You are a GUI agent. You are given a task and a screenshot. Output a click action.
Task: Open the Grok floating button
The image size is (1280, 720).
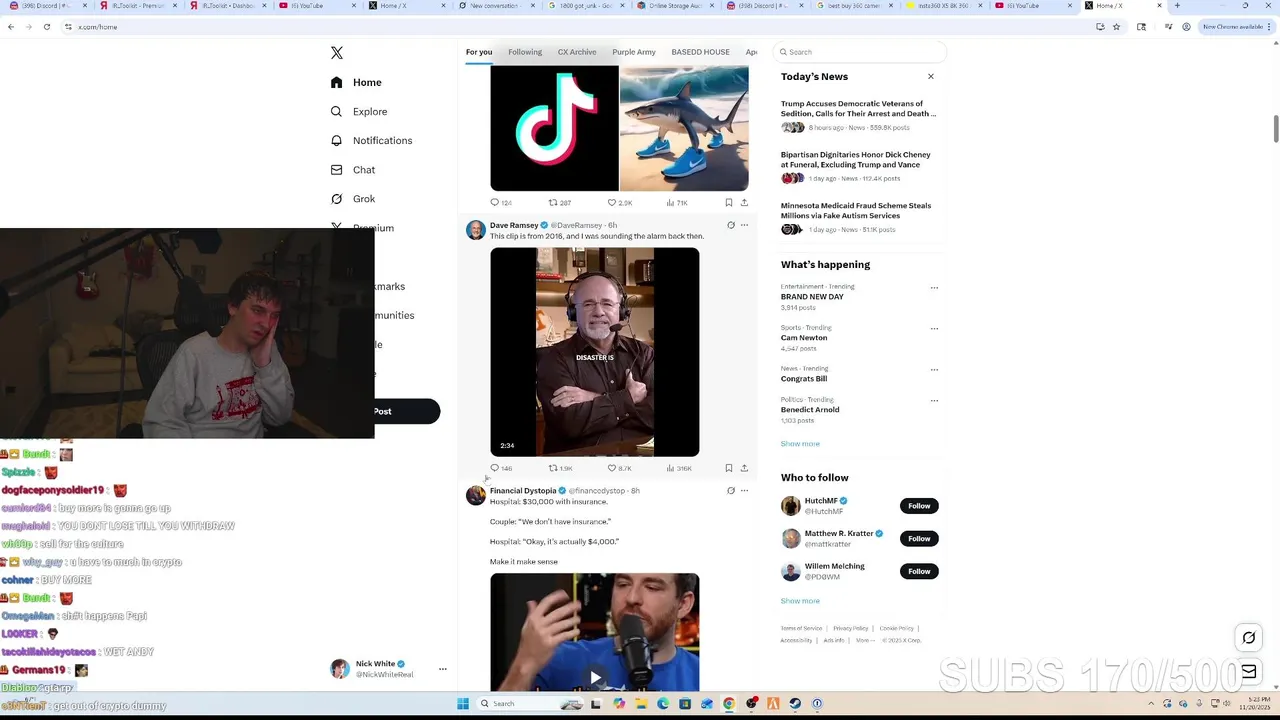(x=1249, y=638)
